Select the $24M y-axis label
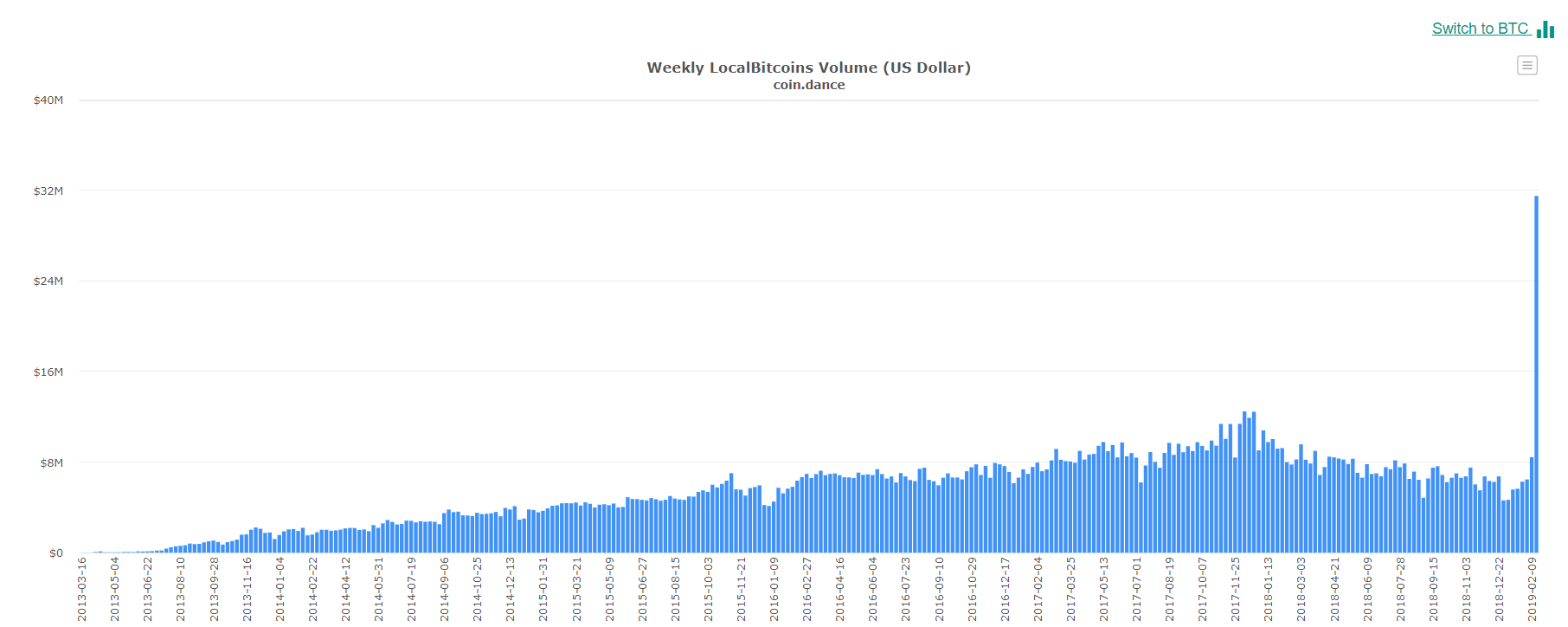The width and height of the screenshot is (1568, 627). click(48, 281)
